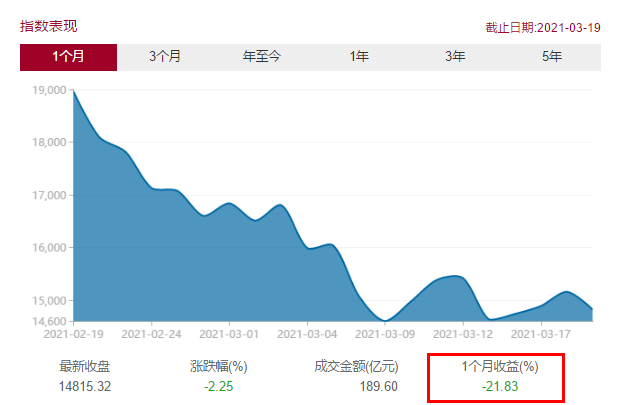The height and width of the screenshot is (405, 631).
Task: Click the 2021-03-01 axis date
Action: click(x=229, y=335)
